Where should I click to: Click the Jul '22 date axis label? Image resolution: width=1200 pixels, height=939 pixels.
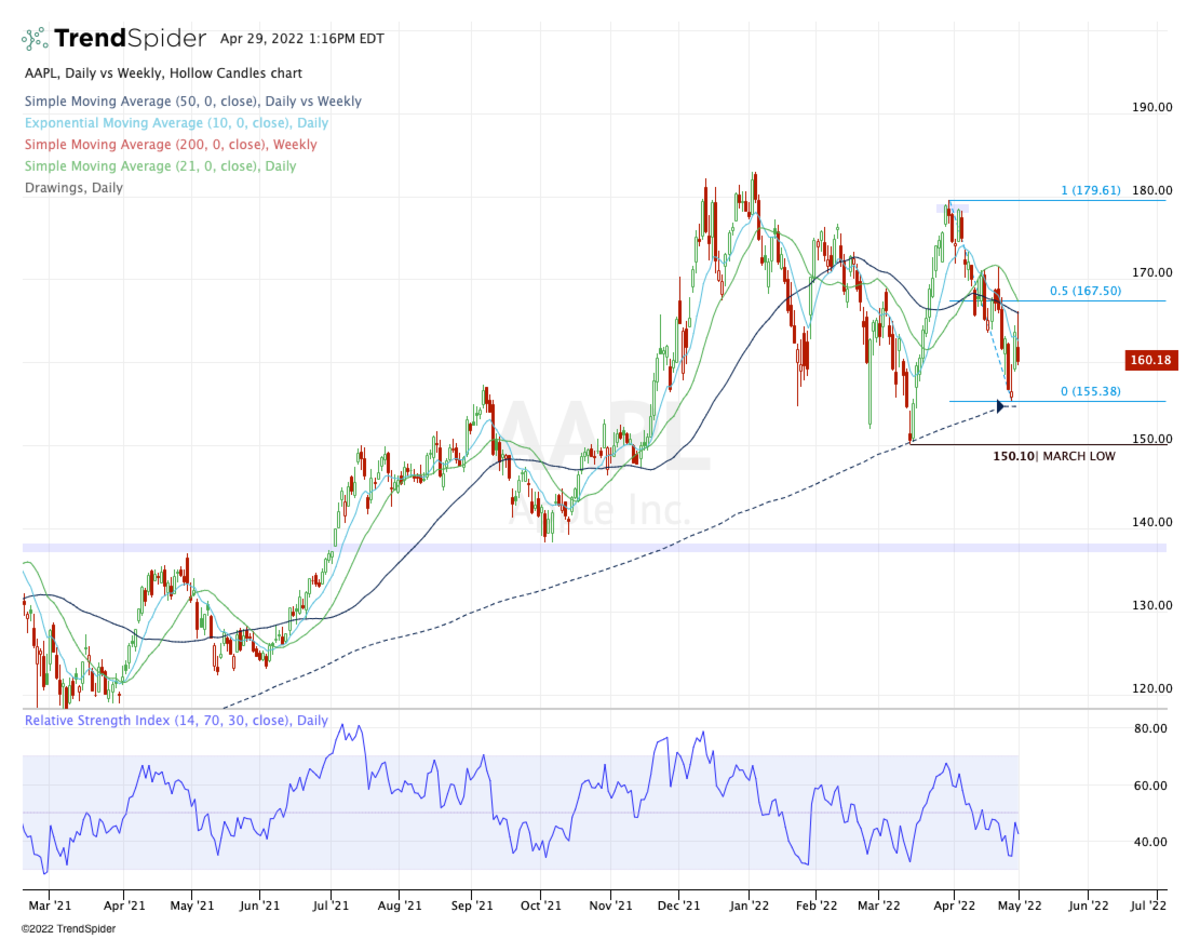(1148, 906)
